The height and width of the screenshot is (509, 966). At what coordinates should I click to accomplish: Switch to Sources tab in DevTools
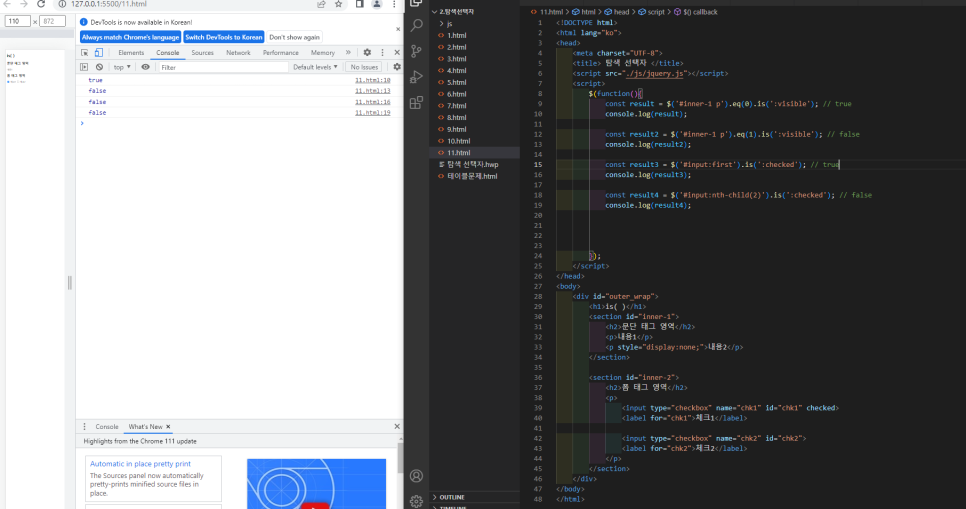(202, 53)
